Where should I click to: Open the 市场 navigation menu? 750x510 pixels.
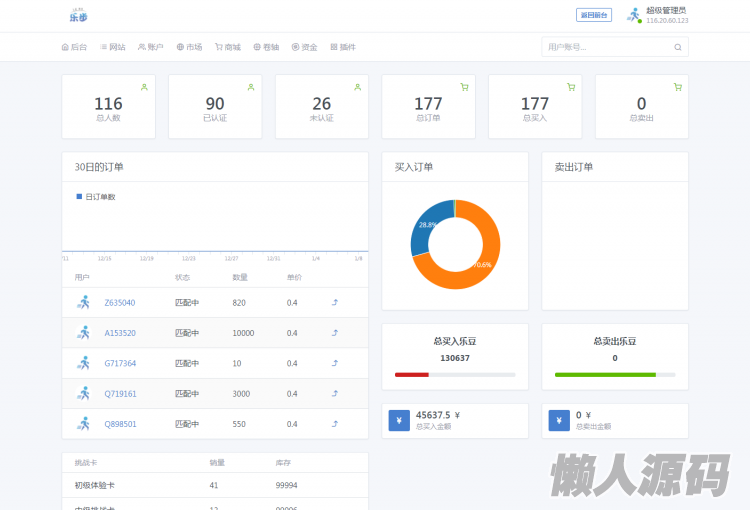189,47
